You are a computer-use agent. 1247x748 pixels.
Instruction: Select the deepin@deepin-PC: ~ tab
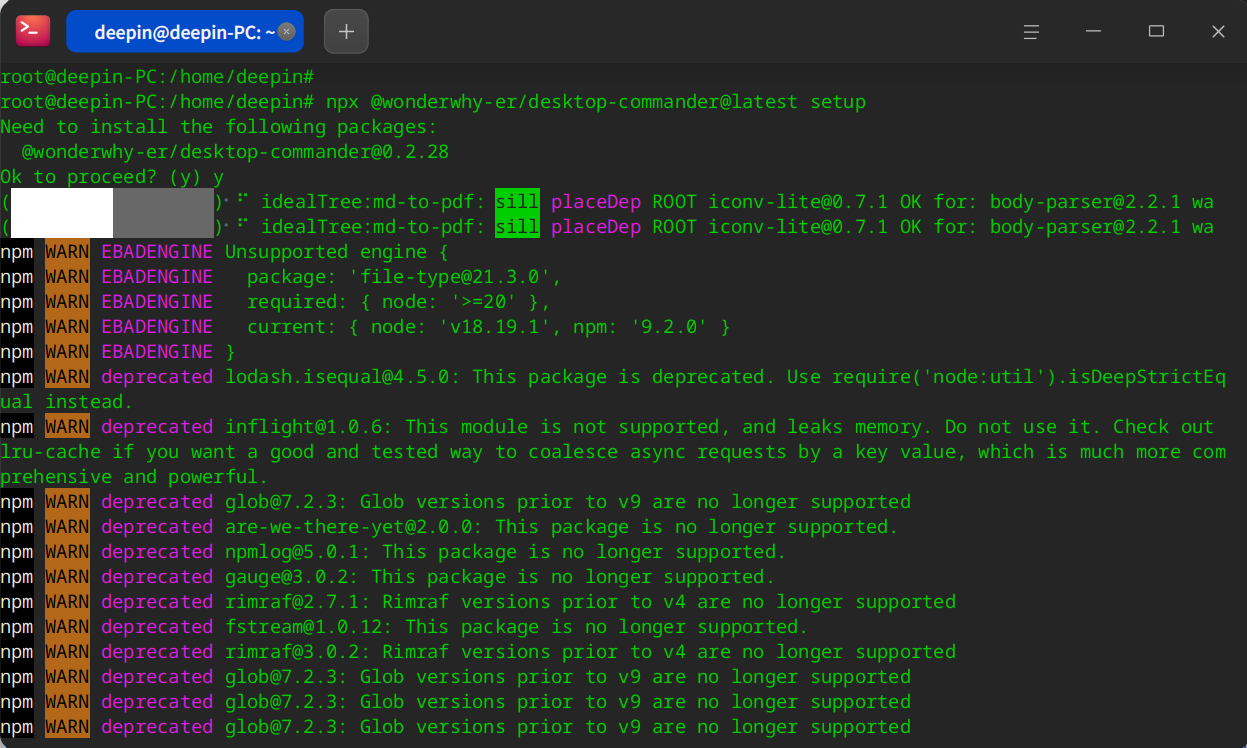[185, 32]
